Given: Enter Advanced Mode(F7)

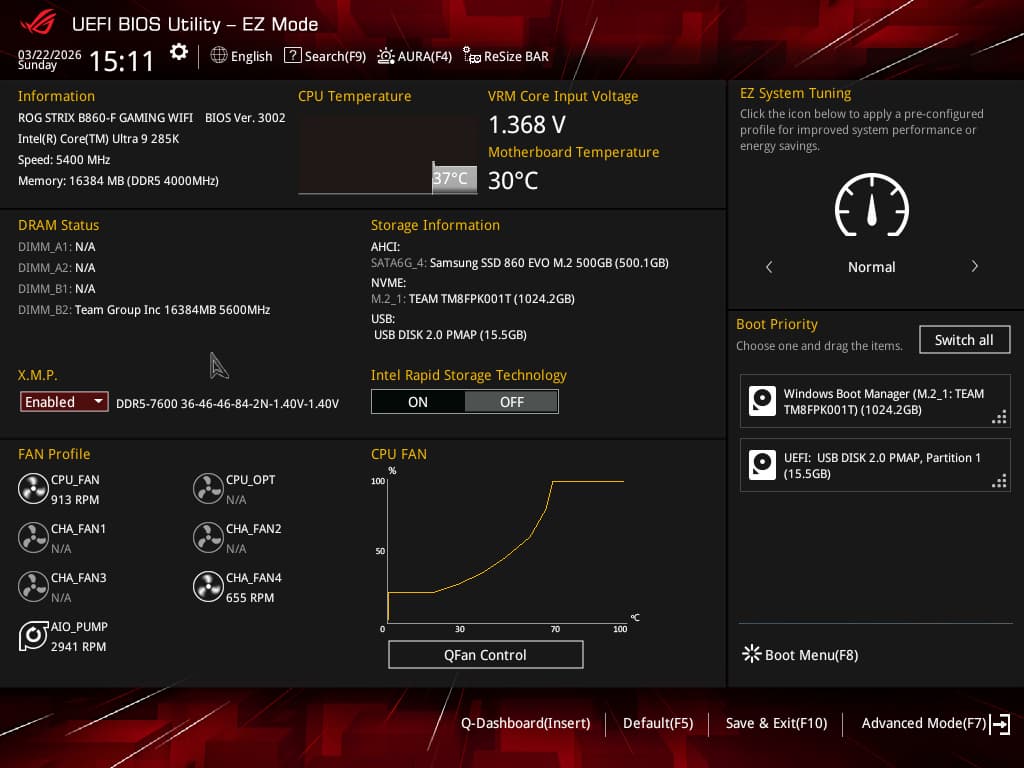Looking at the screenshot, I should pyautogui.click(x=935, y=724).
